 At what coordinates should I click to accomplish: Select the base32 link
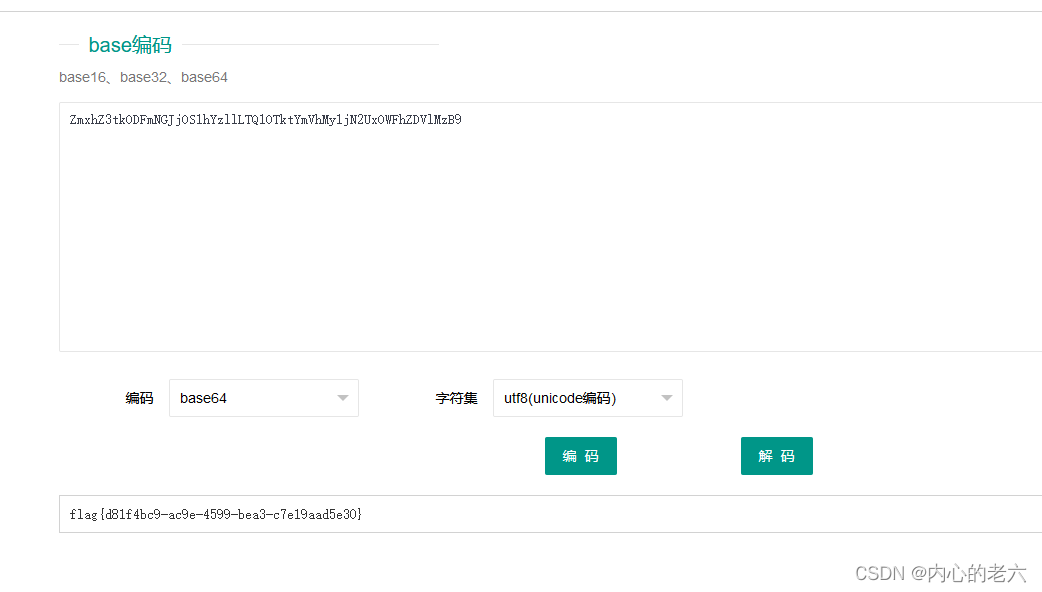pos(143,77)
